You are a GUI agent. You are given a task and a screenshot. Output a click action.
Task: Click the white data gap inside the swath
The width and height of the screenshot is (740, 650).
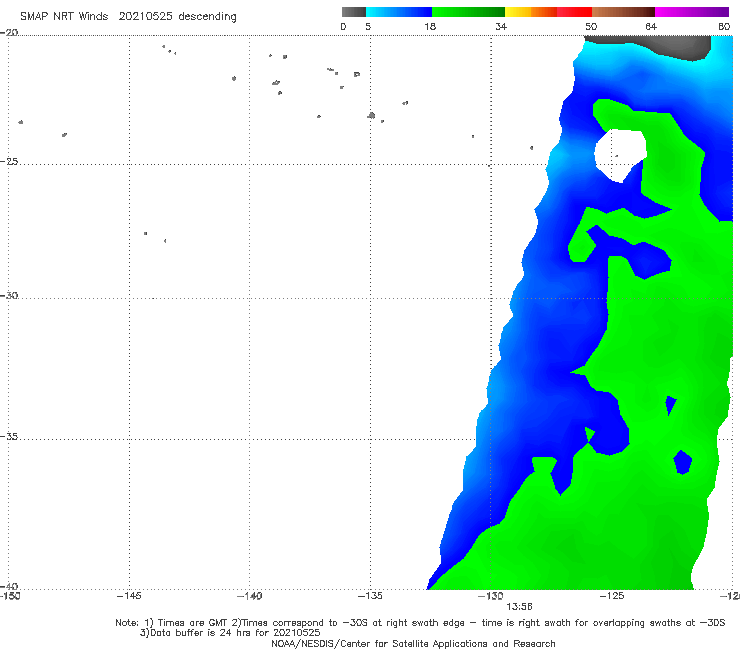[620, 154]
